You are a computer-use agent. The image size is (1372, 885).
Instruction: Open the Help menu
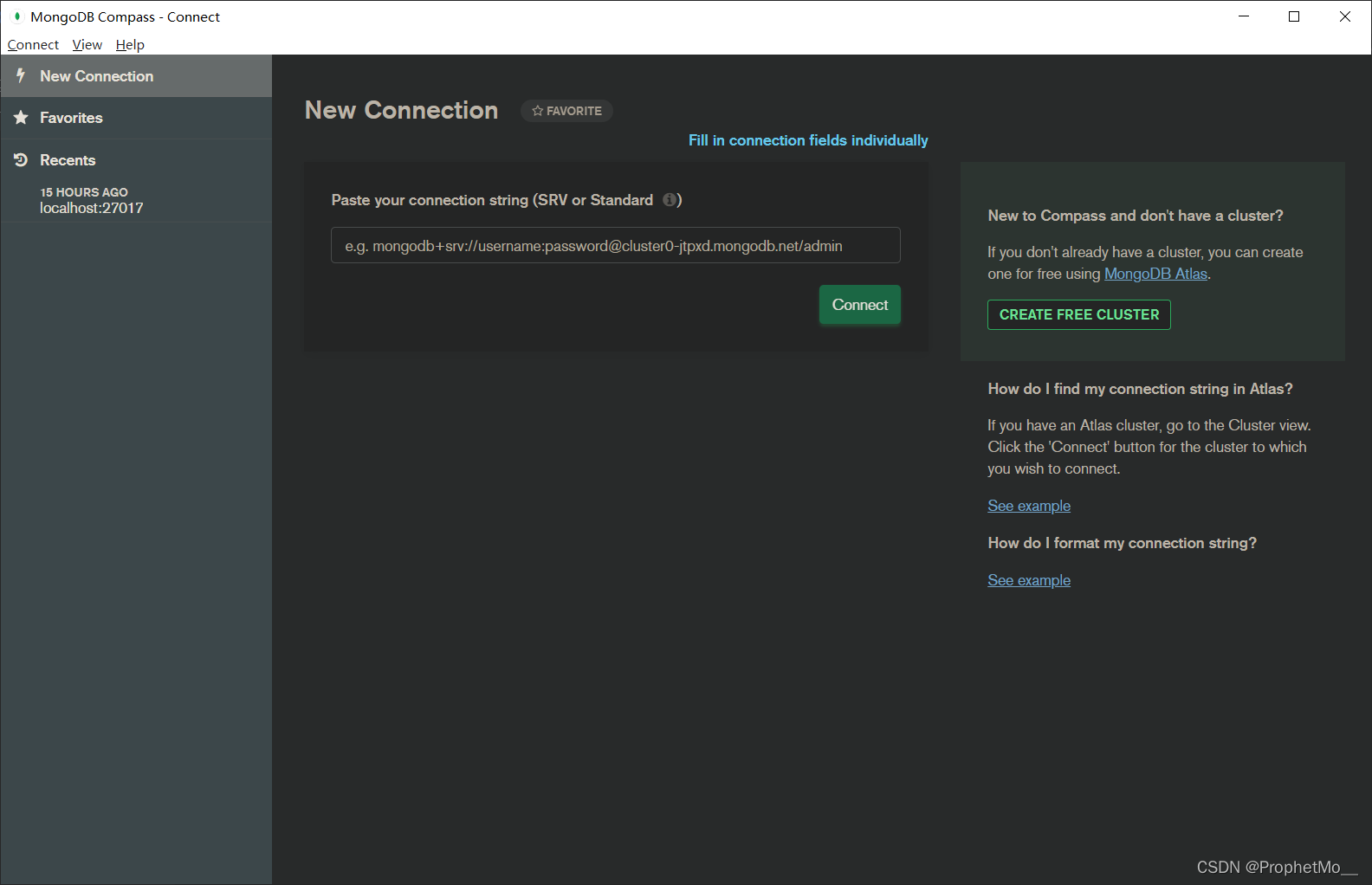click(130, 45)
